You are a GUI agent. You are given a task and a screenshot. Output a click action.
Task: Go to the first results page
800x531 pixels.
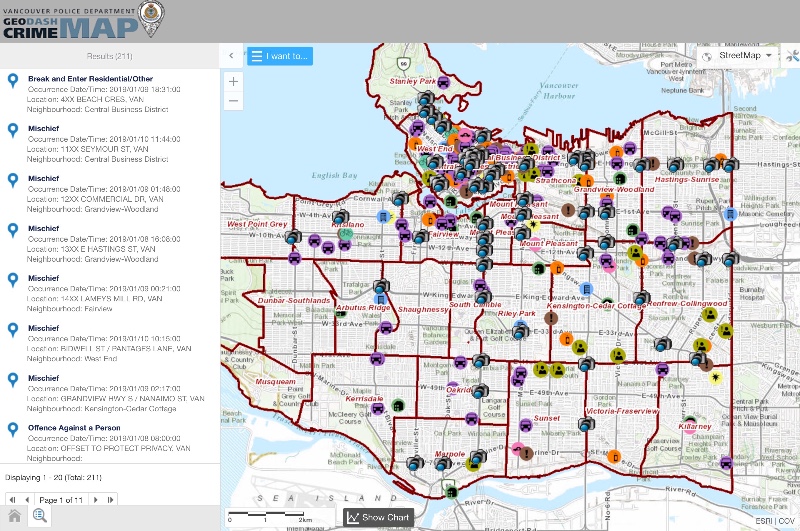click(x=13, y=500)
